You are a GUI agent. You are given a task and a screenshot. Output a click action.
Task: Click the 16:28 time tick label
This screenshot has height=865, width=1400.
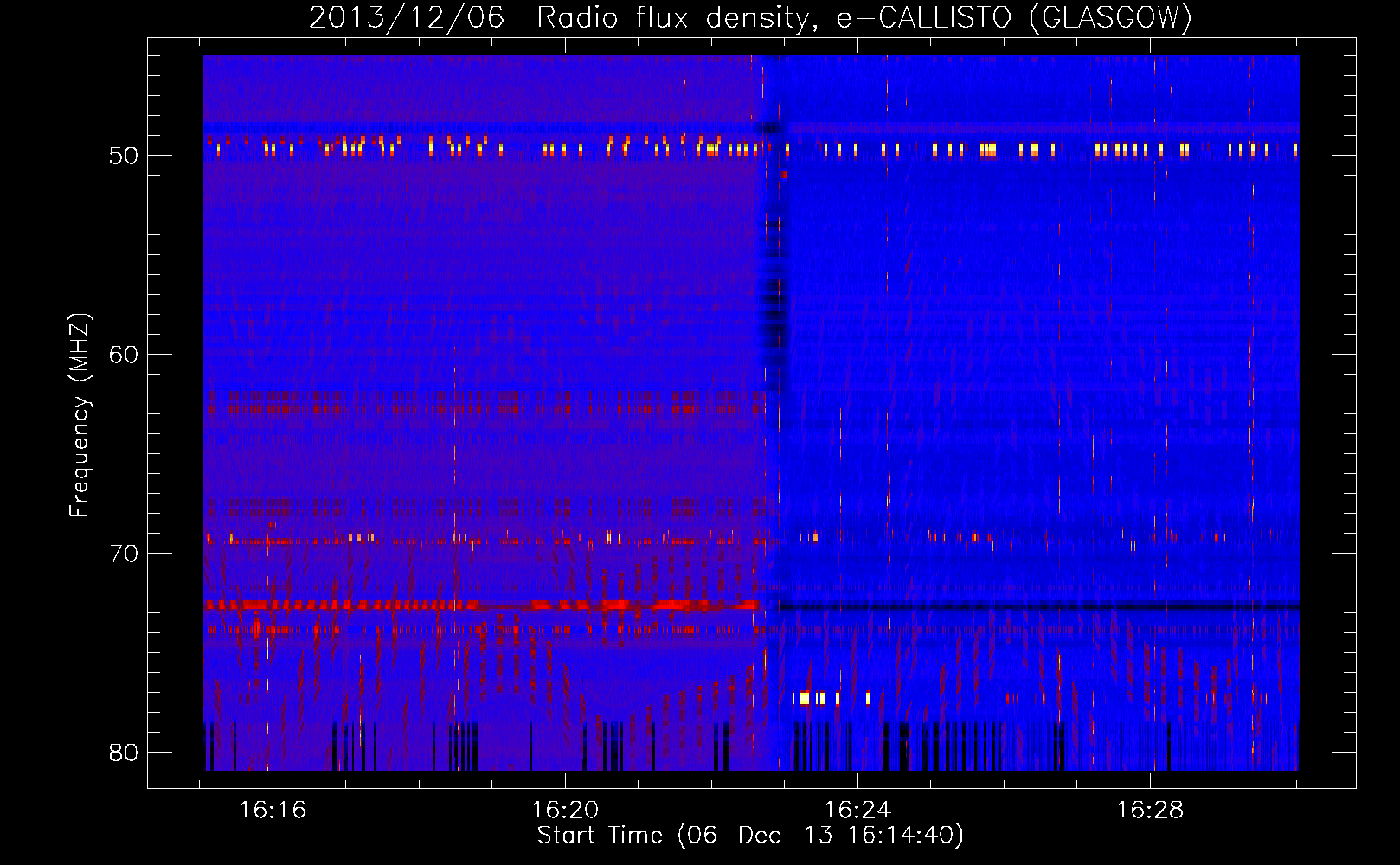coord(1150,811)
